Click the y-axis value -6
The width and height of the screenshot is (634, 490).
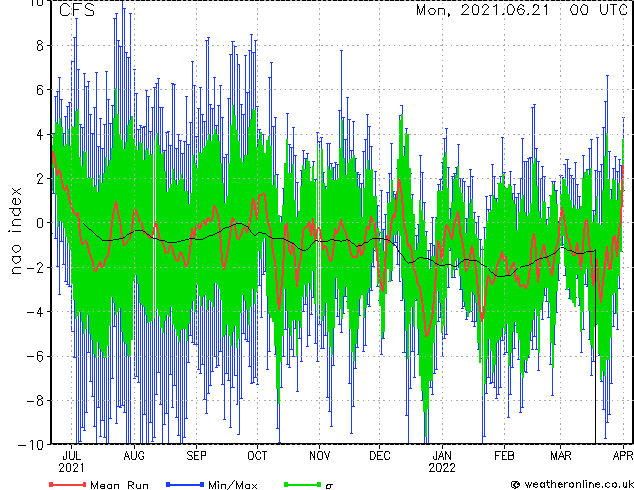click(35, 356)
